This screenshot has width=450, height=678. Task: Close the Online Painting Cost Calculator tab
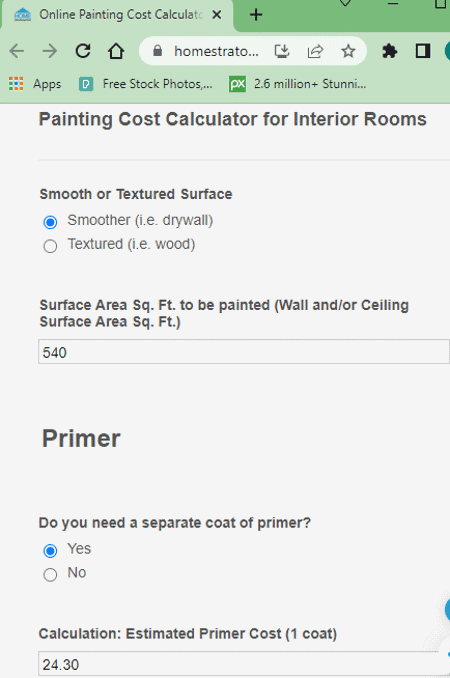[217, 15]
